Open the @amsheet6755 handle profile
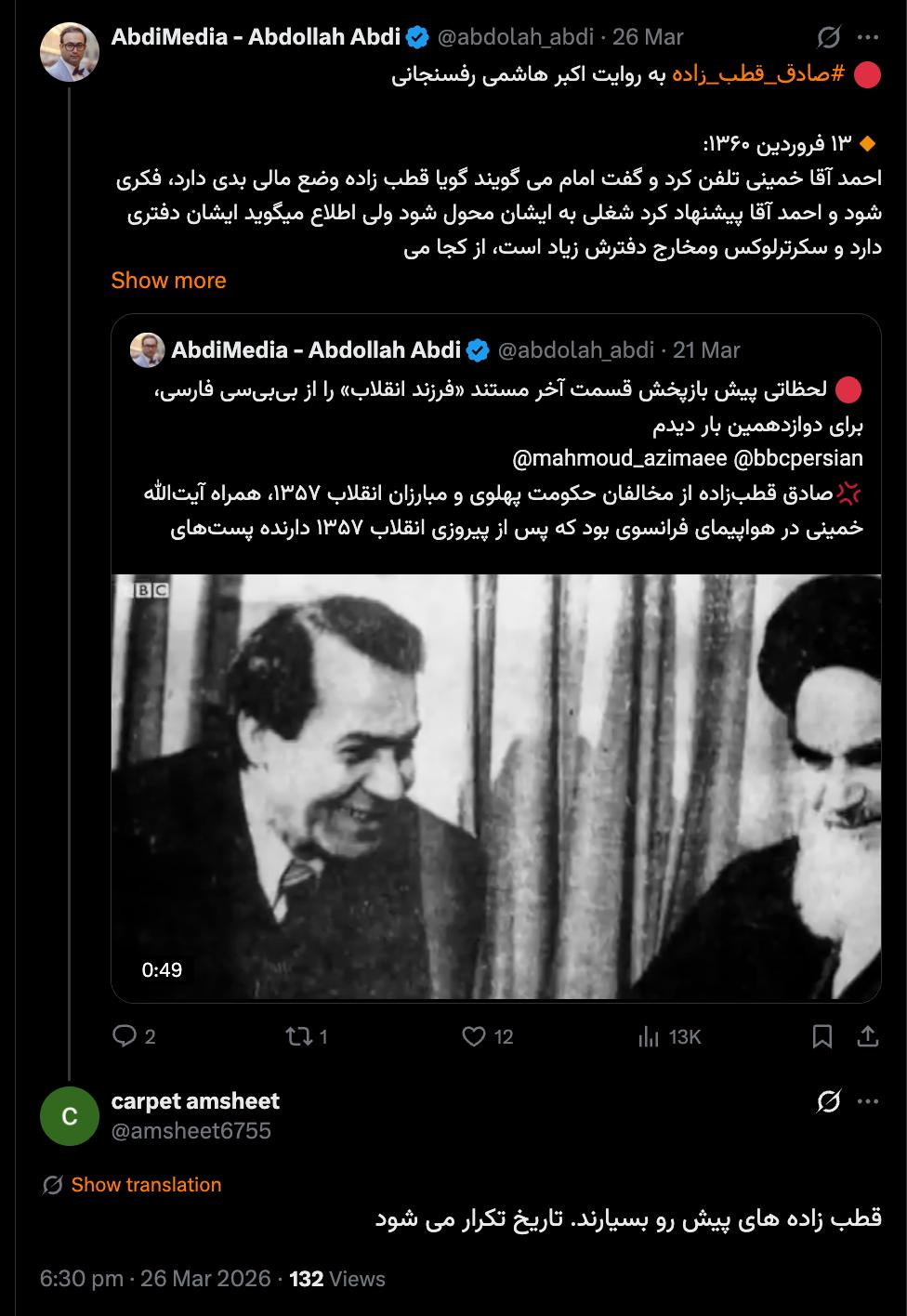 point(191,1130)
